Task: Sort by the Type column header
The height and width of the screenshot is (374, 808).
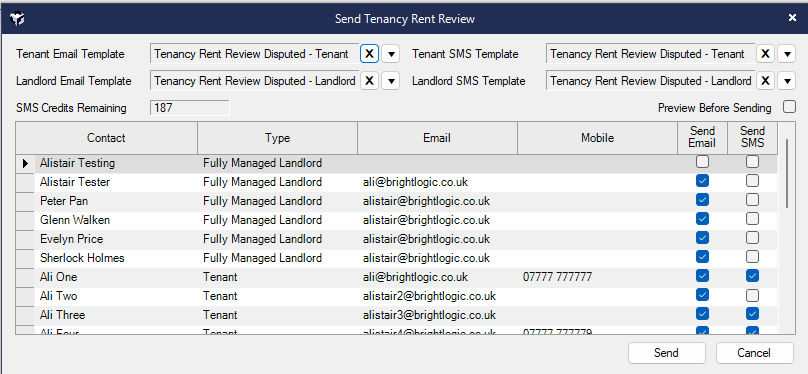Action: coord(277,138)
